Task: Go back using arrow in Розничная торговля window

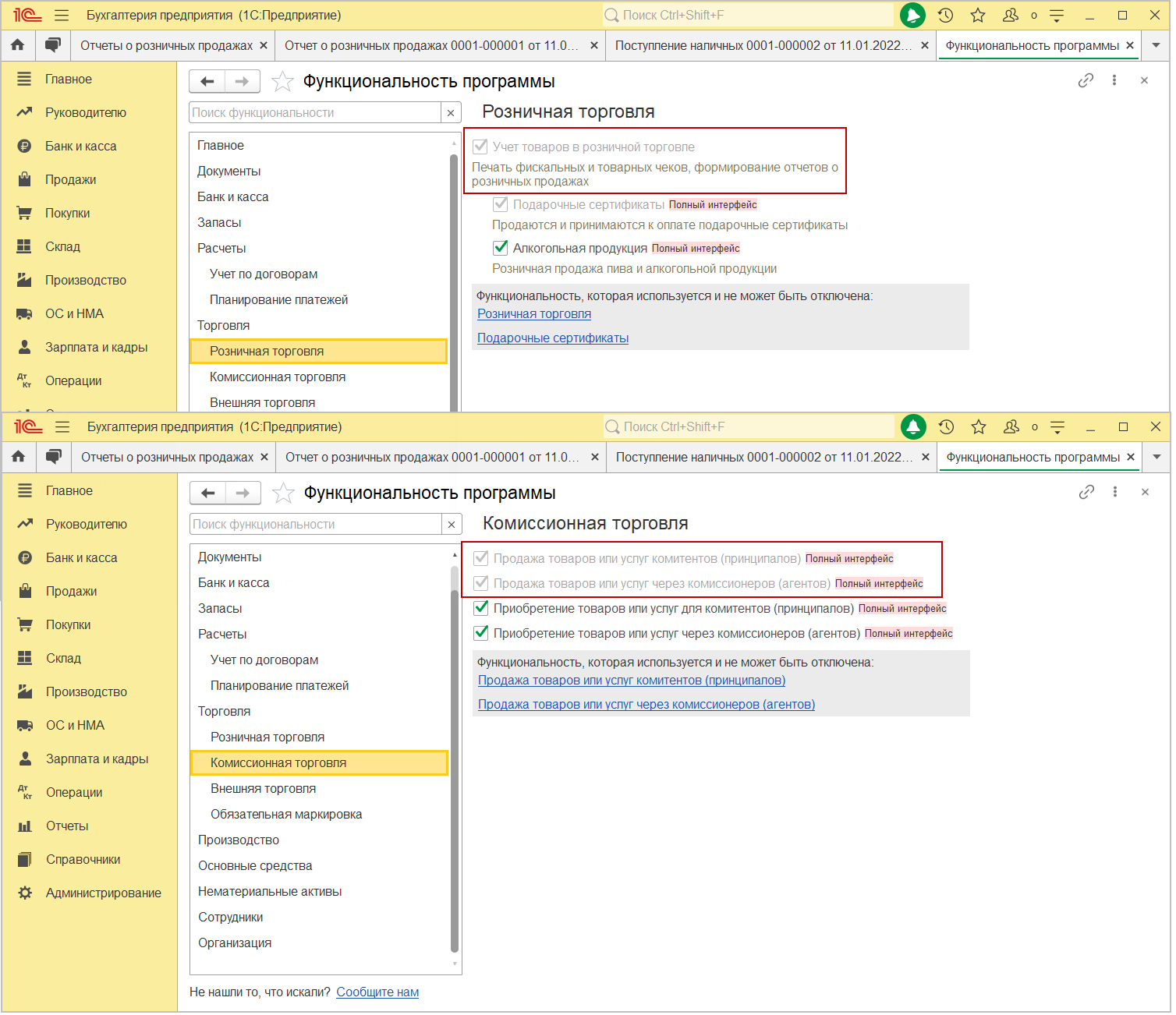Action: (207, 81)
